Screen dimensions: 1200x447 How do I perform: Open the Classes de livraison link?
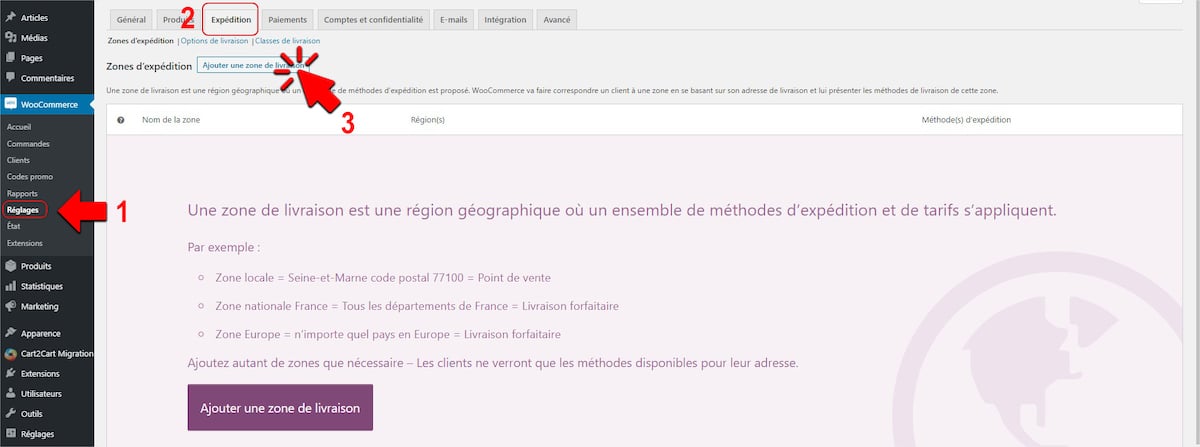(288, 41)
